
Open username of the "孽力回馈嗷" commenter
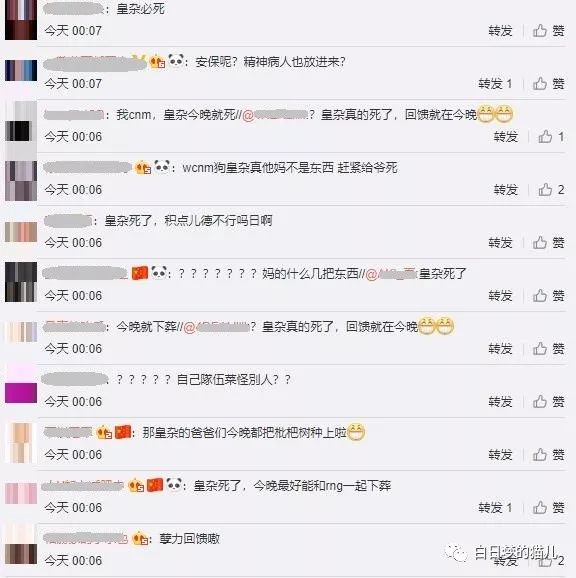85,539
